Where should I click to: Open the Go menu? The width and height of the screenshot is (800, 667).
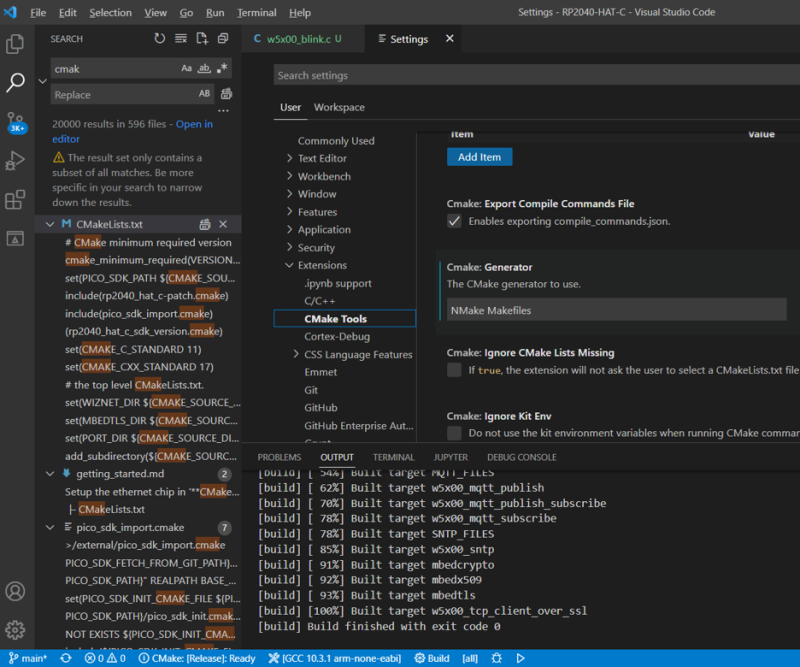[x=186, y=13]
